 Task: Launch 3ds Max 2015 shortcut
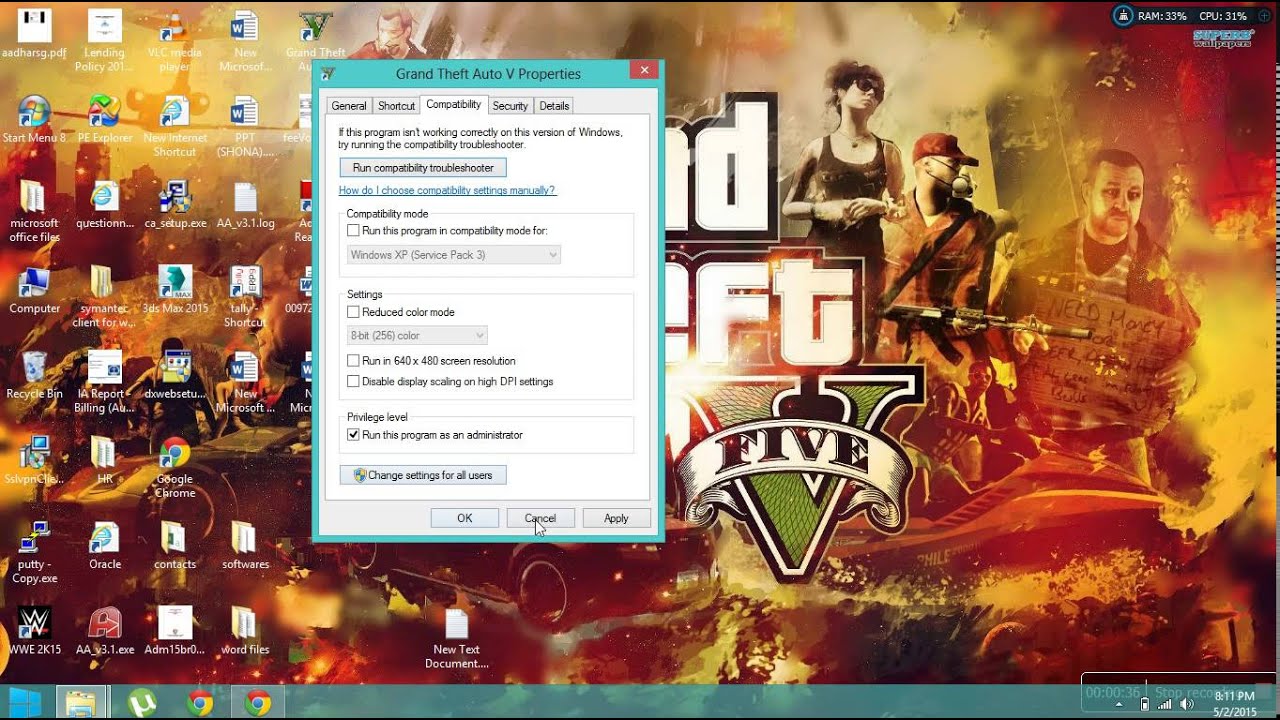click(x=175, y=290)
